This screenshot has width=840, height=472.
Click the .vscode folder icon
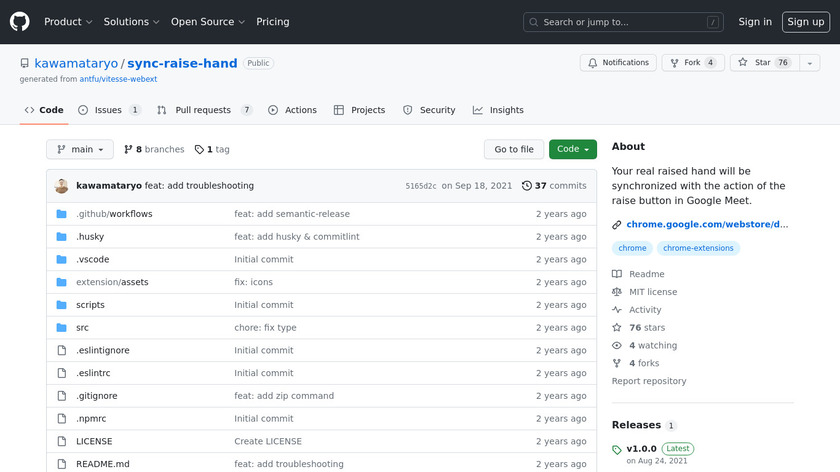[62, 259]
